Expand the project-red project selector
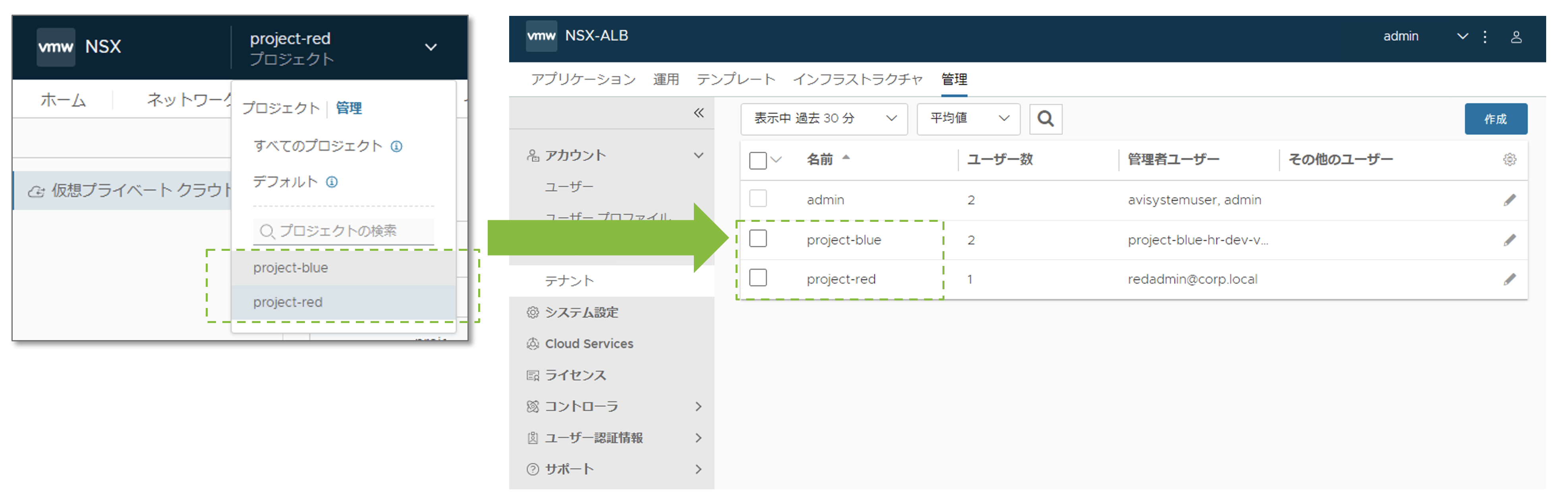 click(431, 47)
